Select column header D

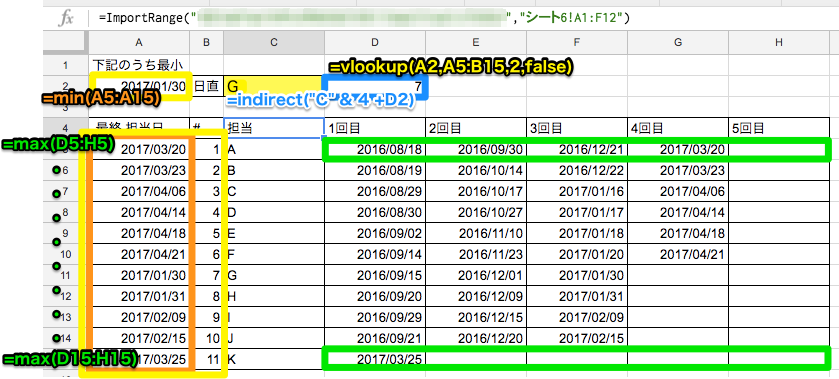375,42
